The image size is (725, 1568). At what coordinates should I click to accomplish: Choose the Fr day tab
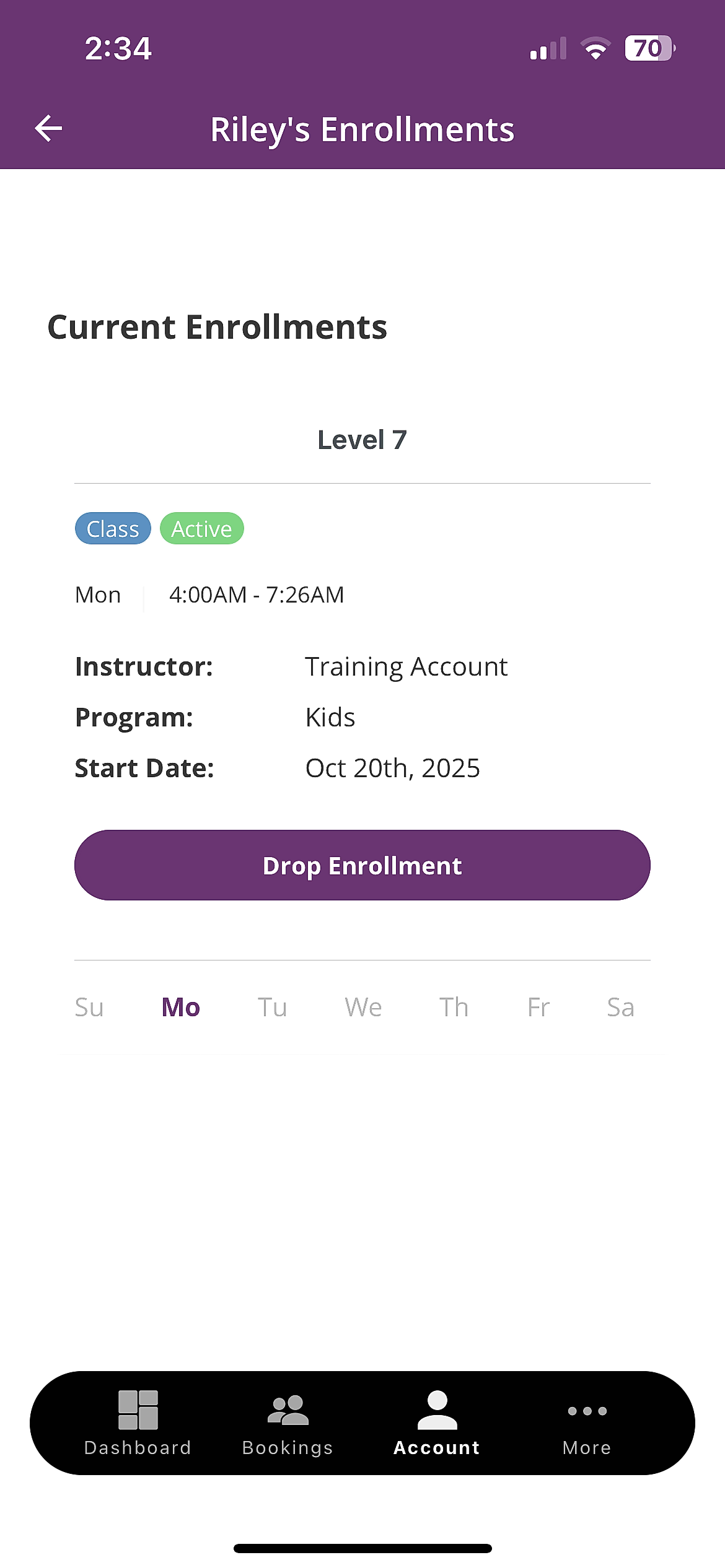coord(538,1008)
